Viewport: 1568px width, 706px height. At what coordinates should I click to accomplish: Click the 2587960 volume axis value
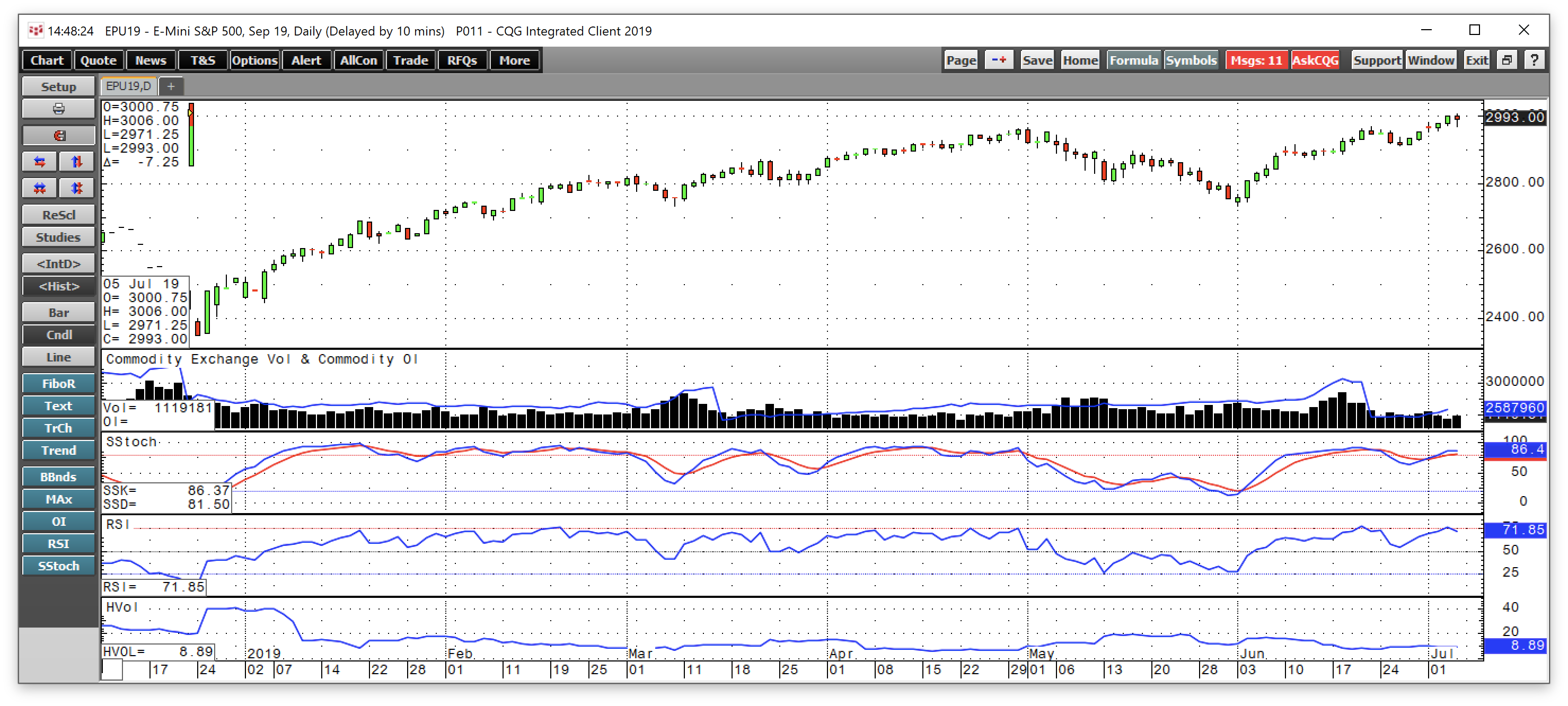[x=1515, y=408]
